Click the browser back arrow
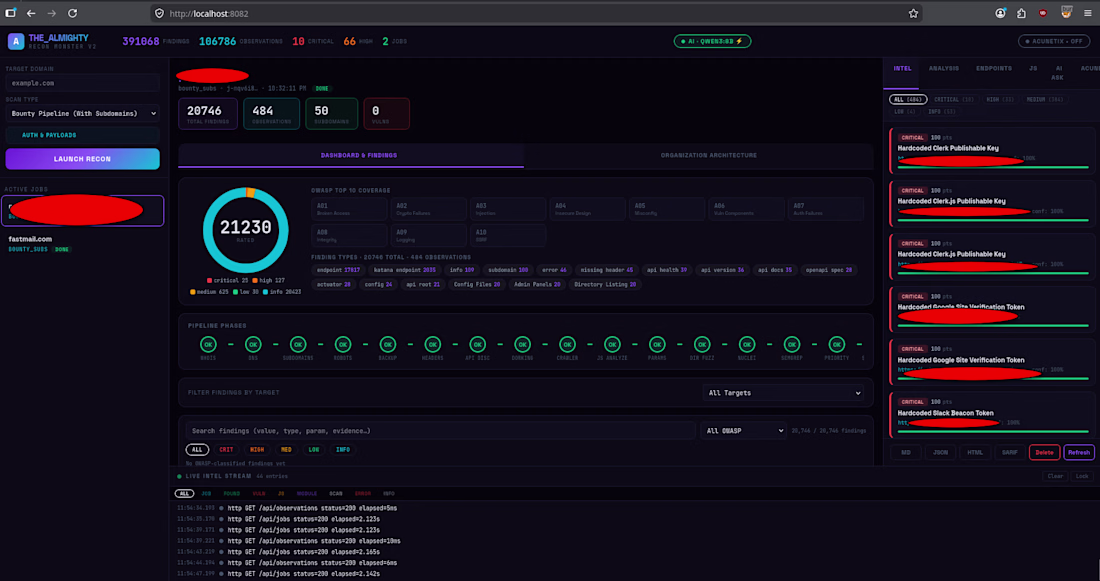Image resolution: width=1100 pixels, height=581 pixels. (31, 13)
